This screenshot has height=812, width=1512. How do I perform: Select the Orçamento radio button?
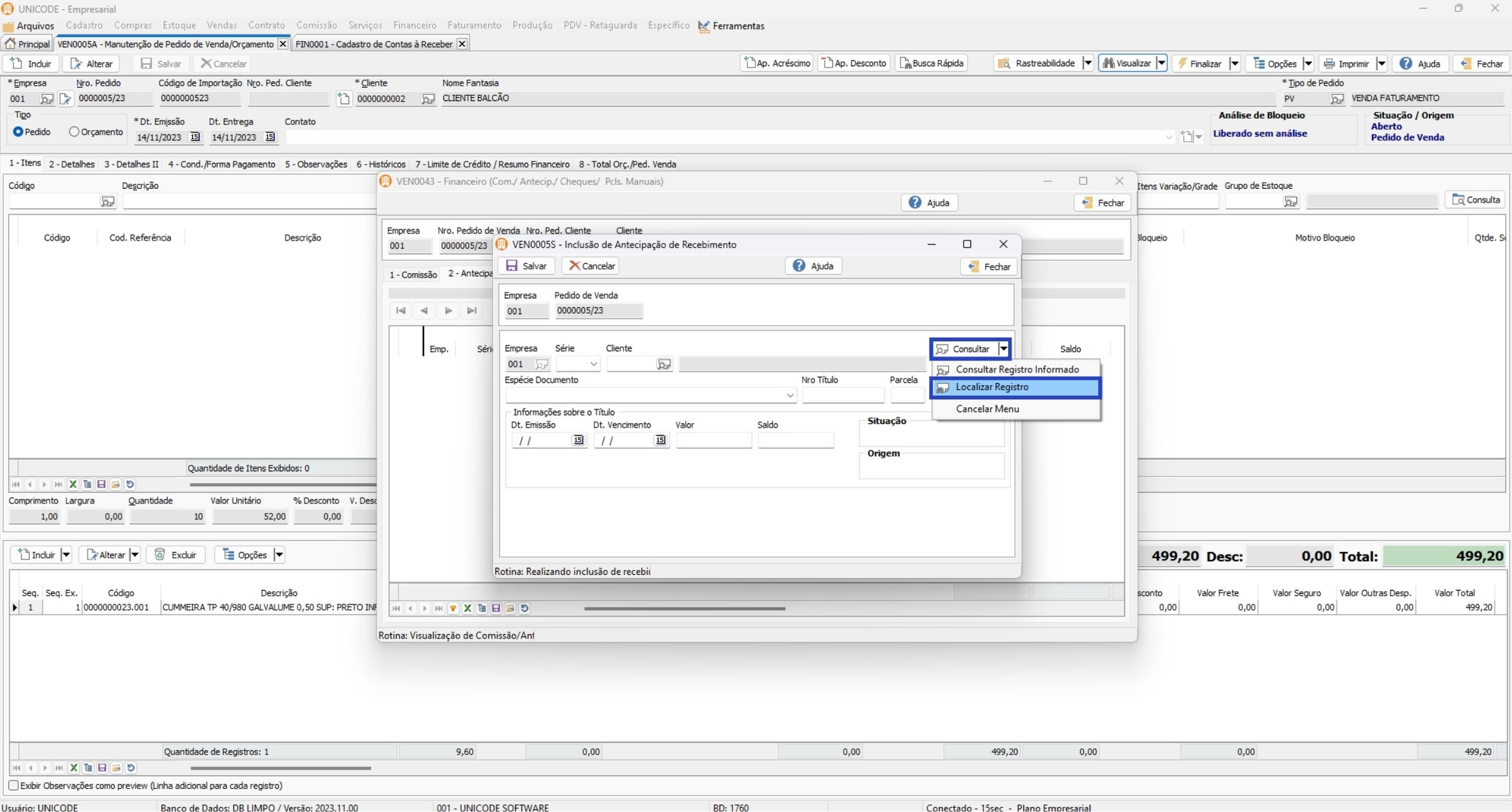coord(74,132)
